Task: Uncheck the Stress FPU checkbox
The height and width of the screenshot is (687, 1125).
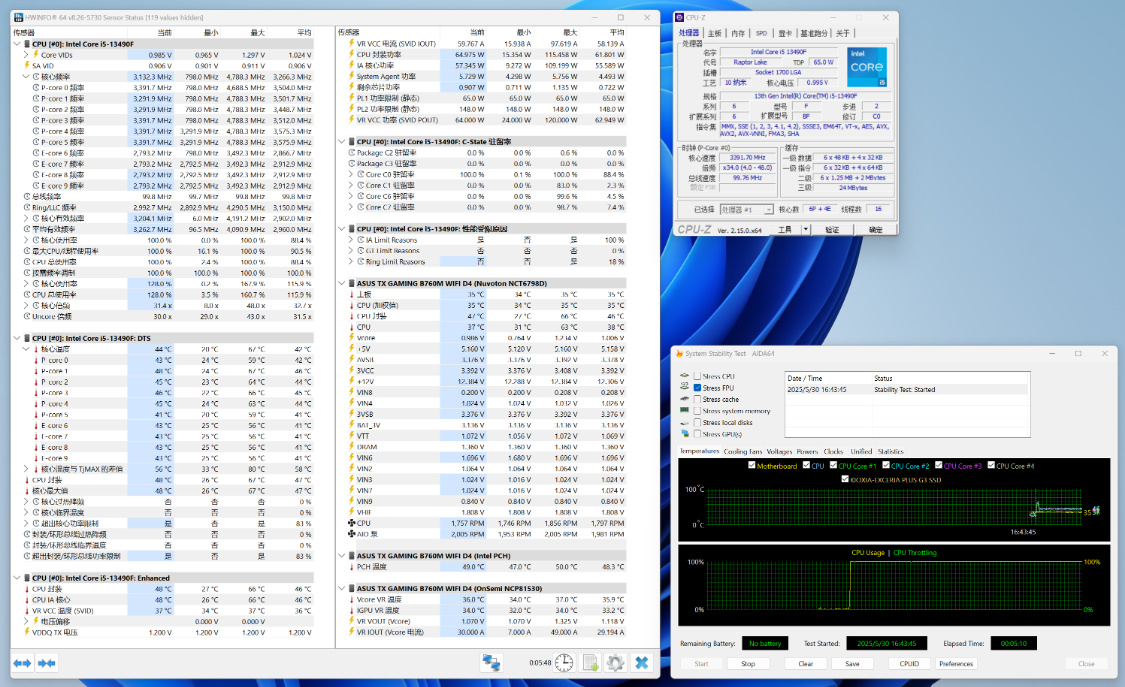Action: (697, 388)
